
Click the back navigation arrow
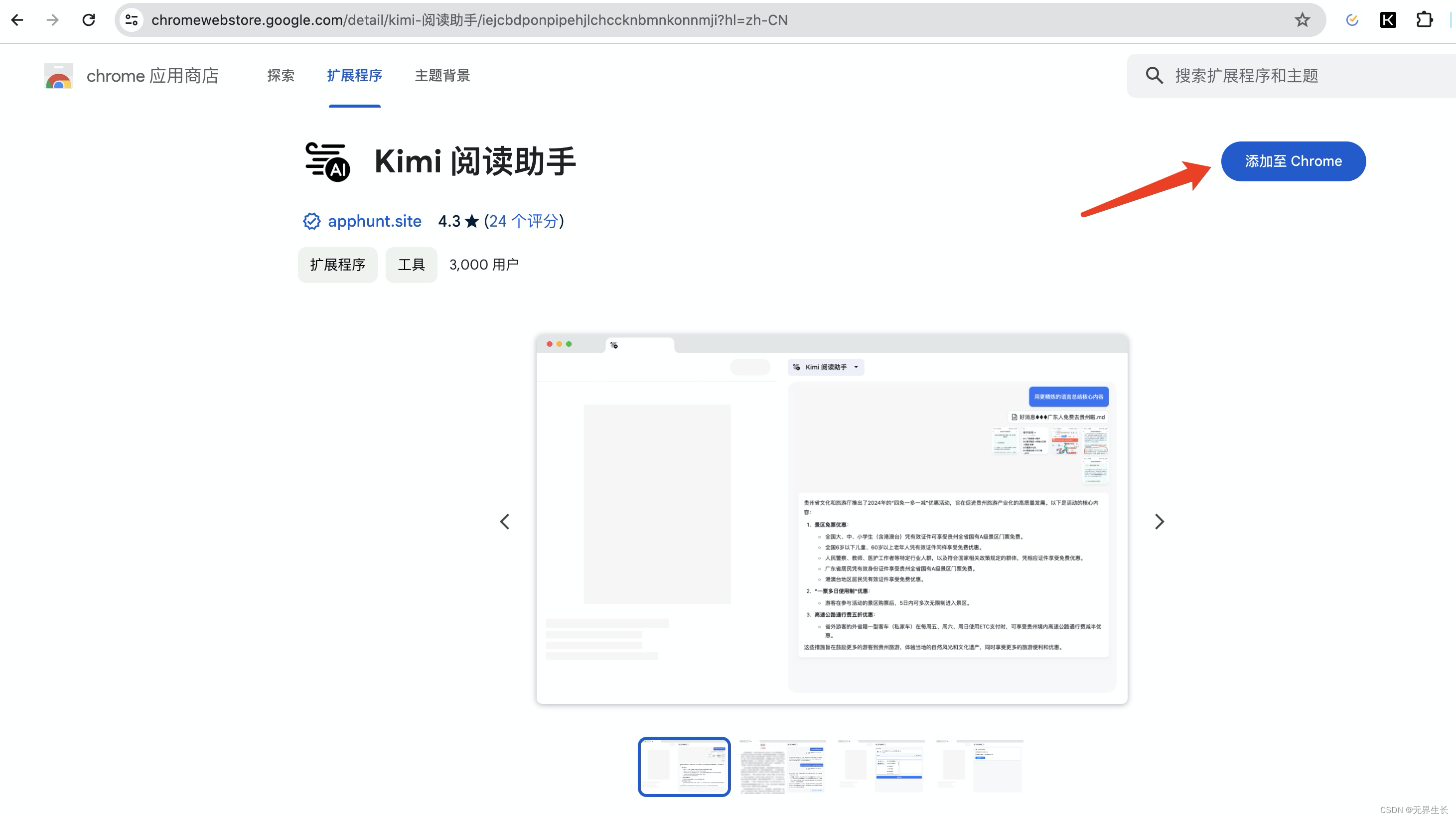(17, 20)
